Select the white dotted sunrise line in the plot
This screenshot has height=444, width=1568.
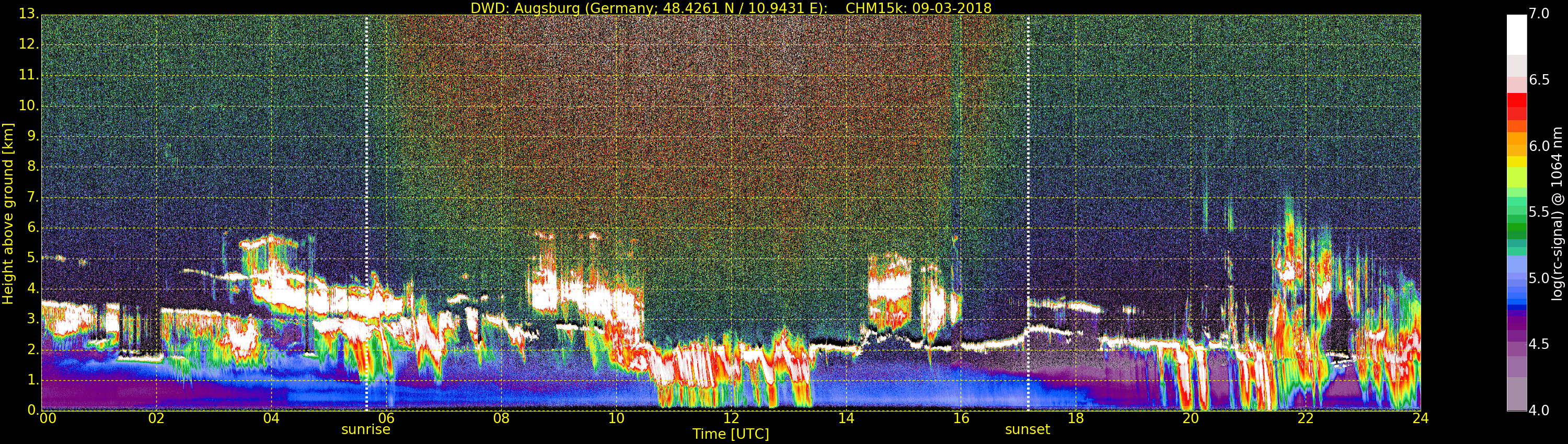(x=366, y=212)
